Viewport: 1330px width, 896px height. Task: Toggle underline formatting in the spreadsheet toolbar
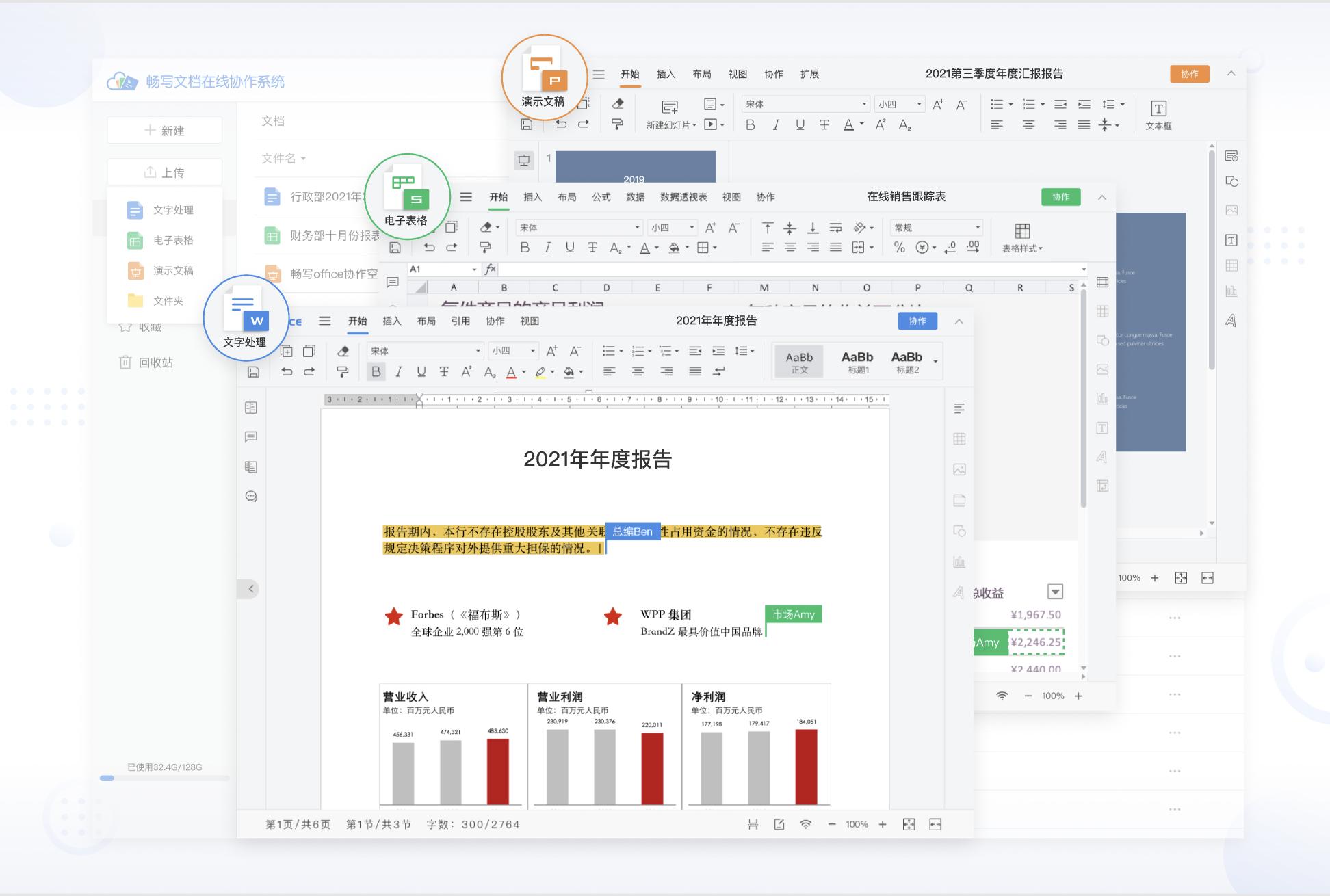(570, 248)
